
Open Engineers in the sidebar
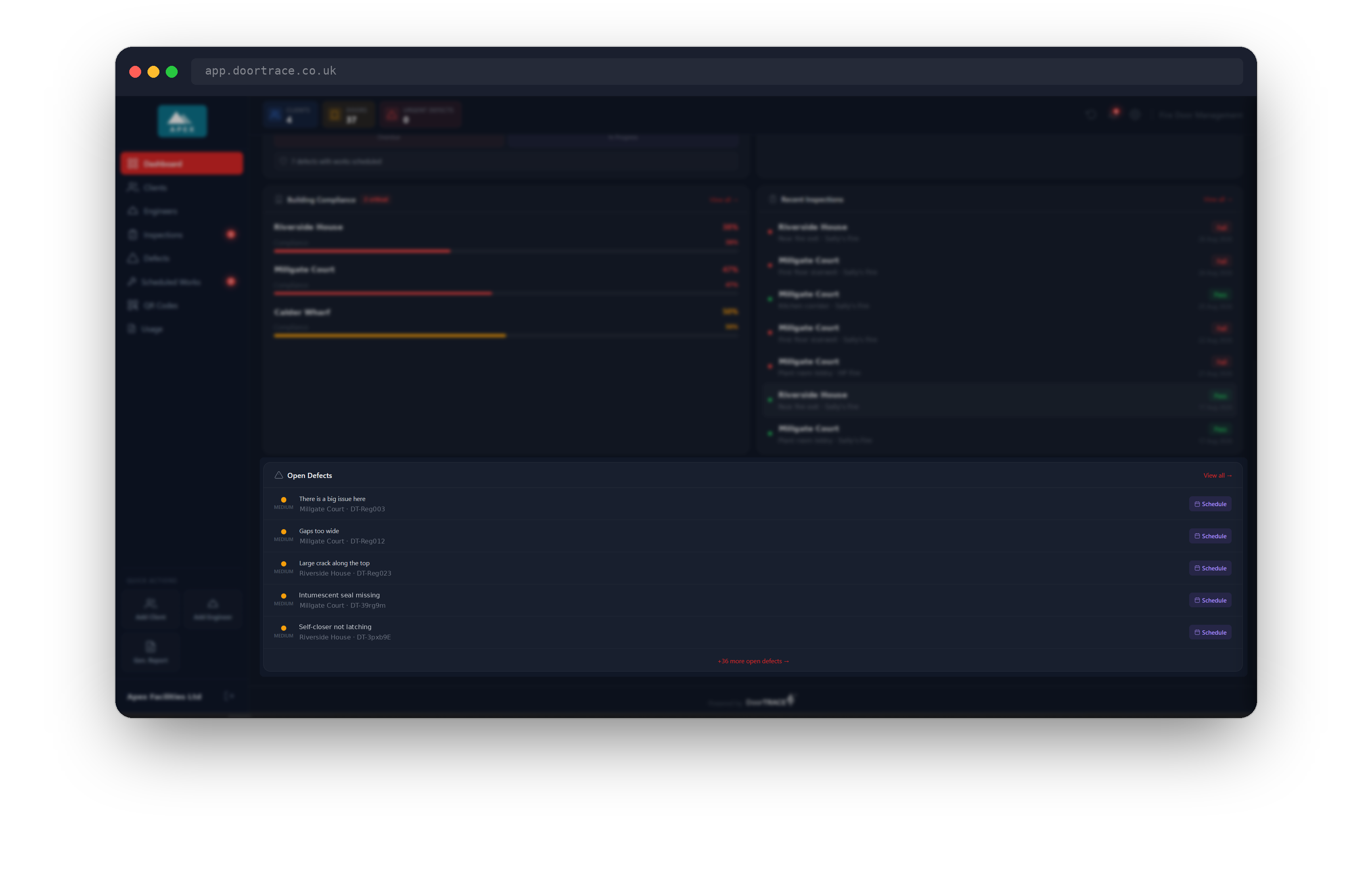tap(182, 211)
